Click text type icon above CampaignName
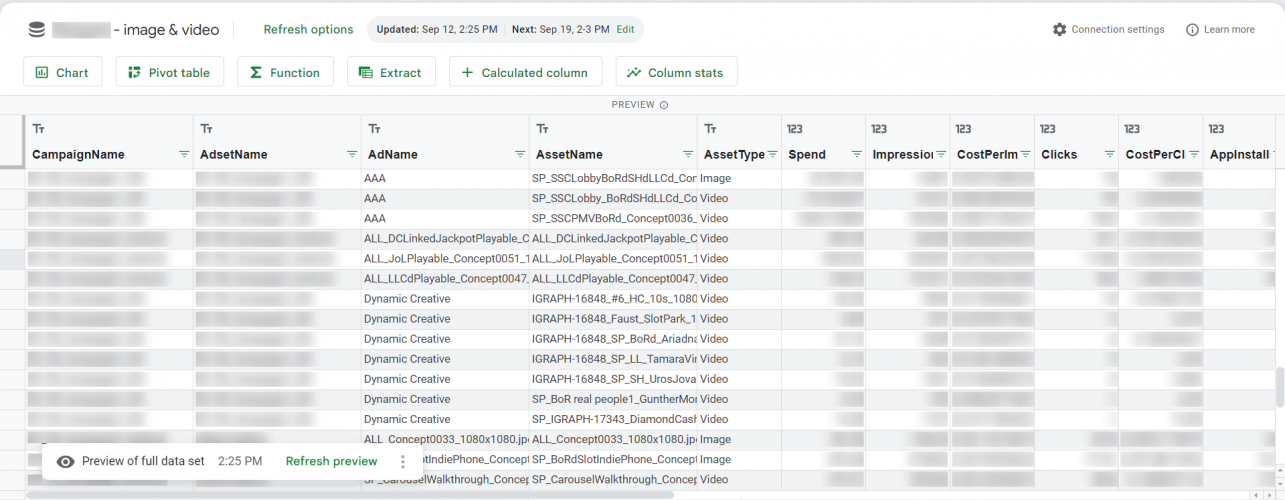The width and height of the screenshot is (1285, 500). (x=38, y=129)
